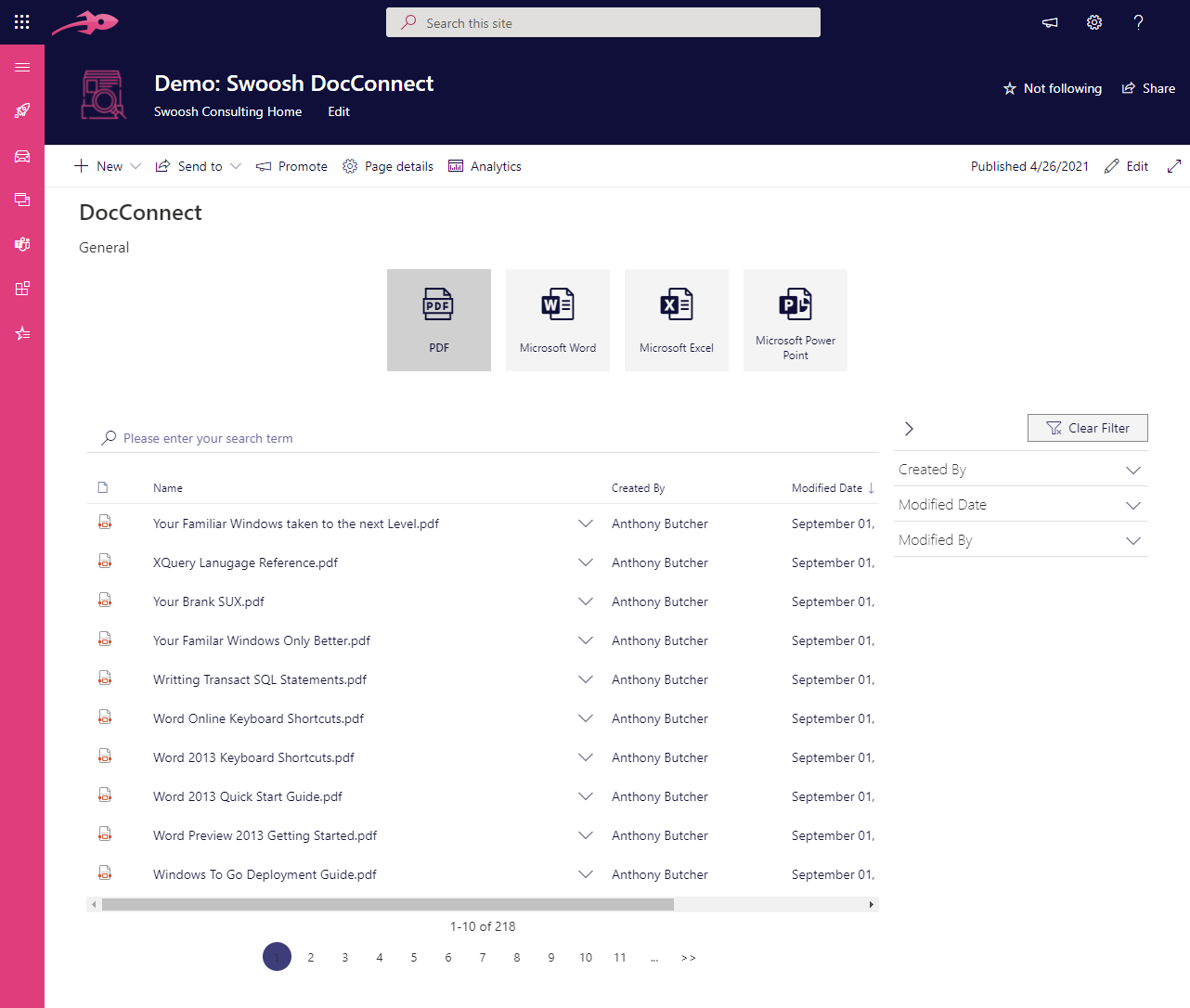Toggle the hamburger menu in sidebar

[x=22, y=67]
